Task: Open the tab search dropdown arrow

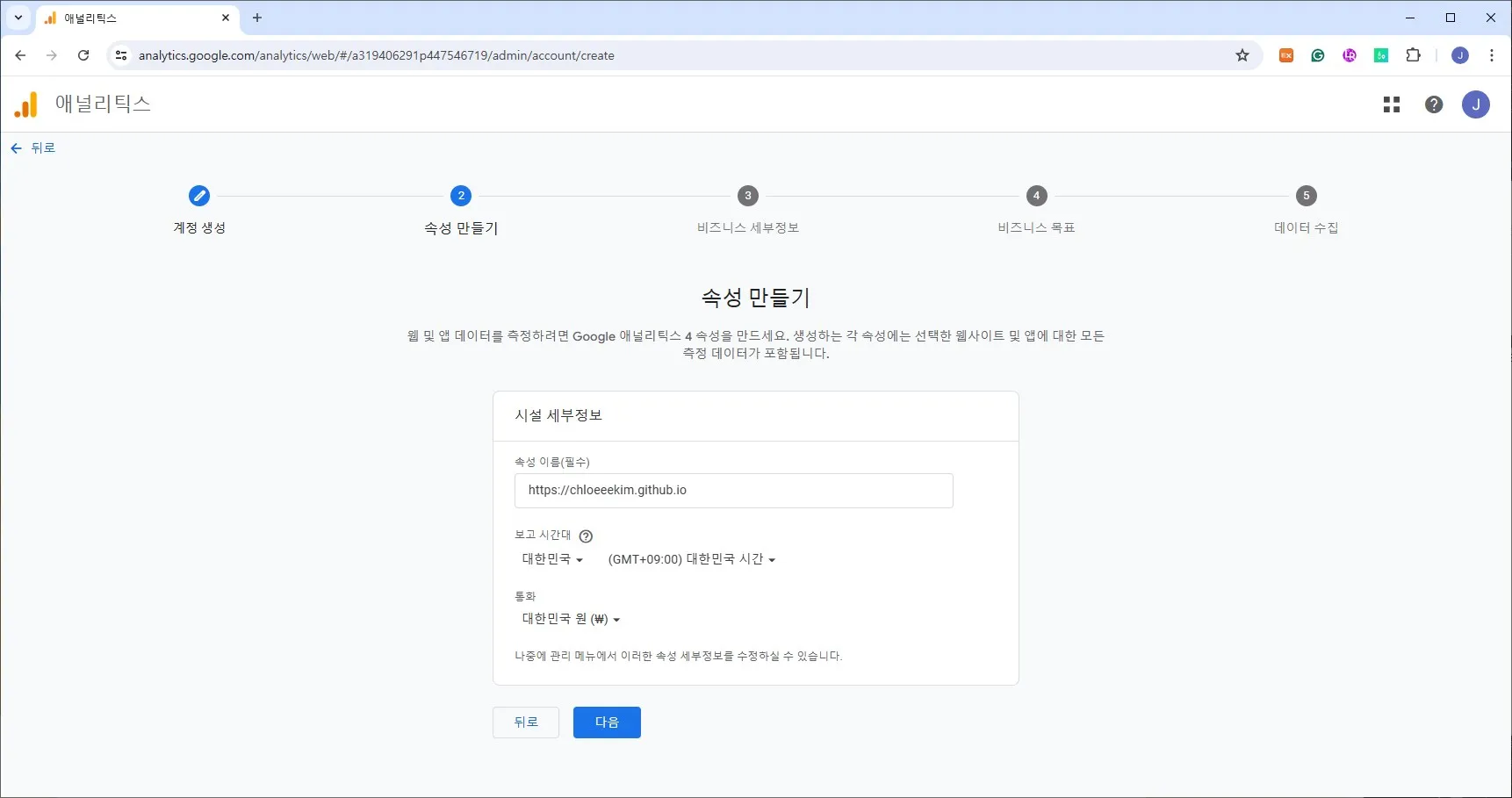Action: [18, 18]
